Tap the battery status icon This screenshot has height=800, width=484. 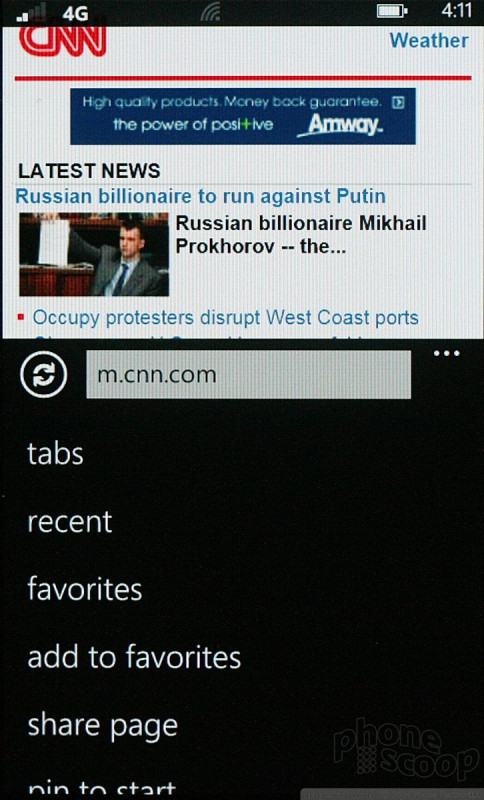coord(392,11)
